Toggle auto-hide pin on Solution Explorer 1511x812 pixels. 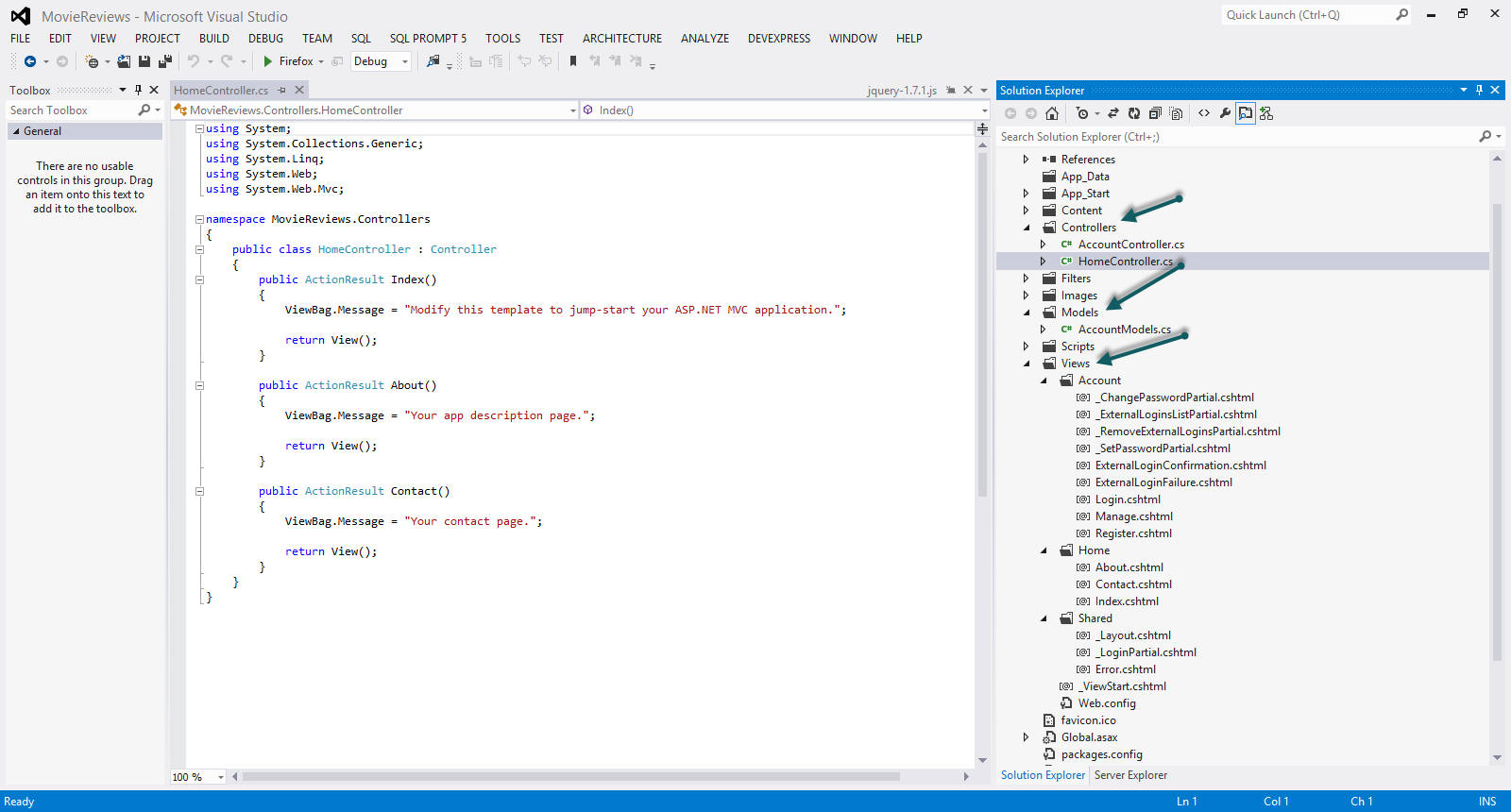pos(1479,91)
